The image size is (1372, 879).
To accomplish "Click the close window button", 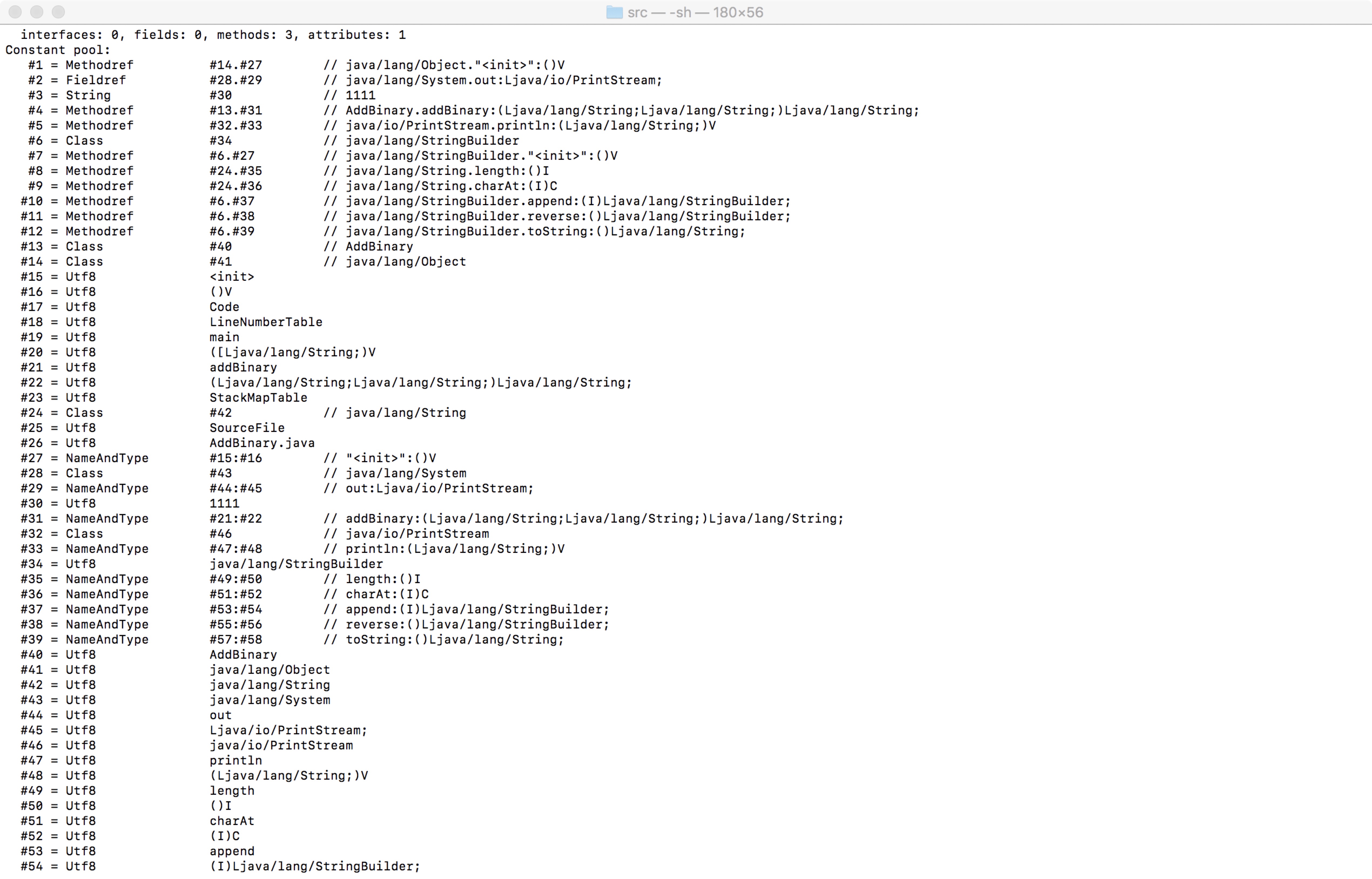I will 15,11.
